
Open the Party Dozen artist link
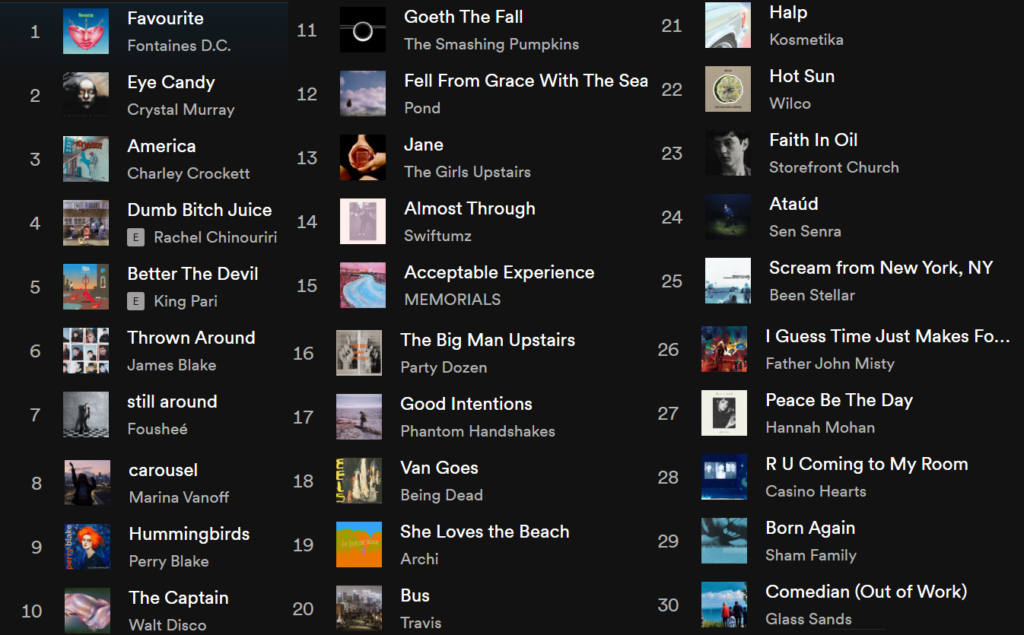[x=443, y=367]
